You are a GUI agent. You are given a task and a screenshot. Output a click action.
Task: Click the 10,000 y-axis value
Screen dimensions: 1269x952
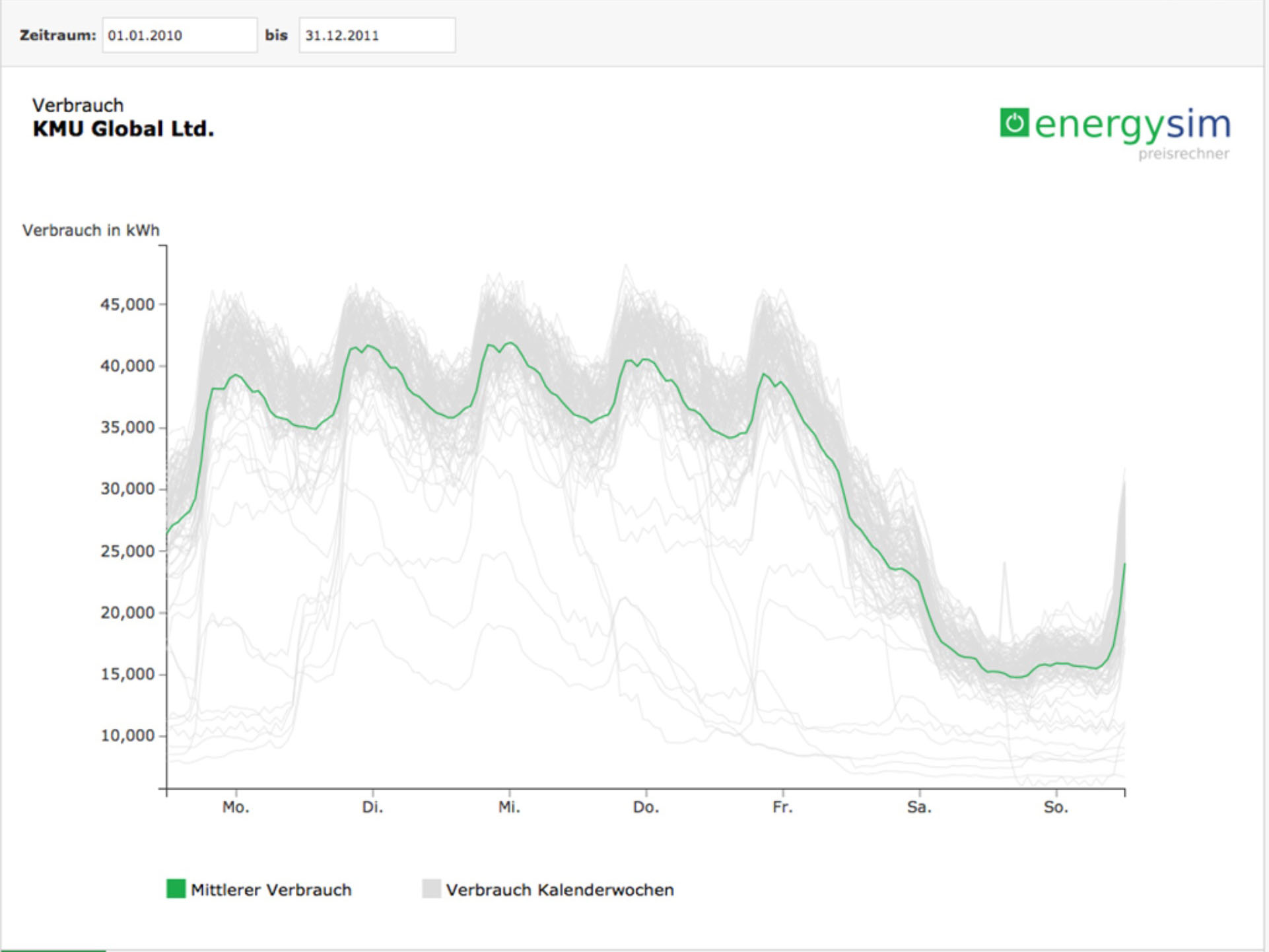point(127,735)
